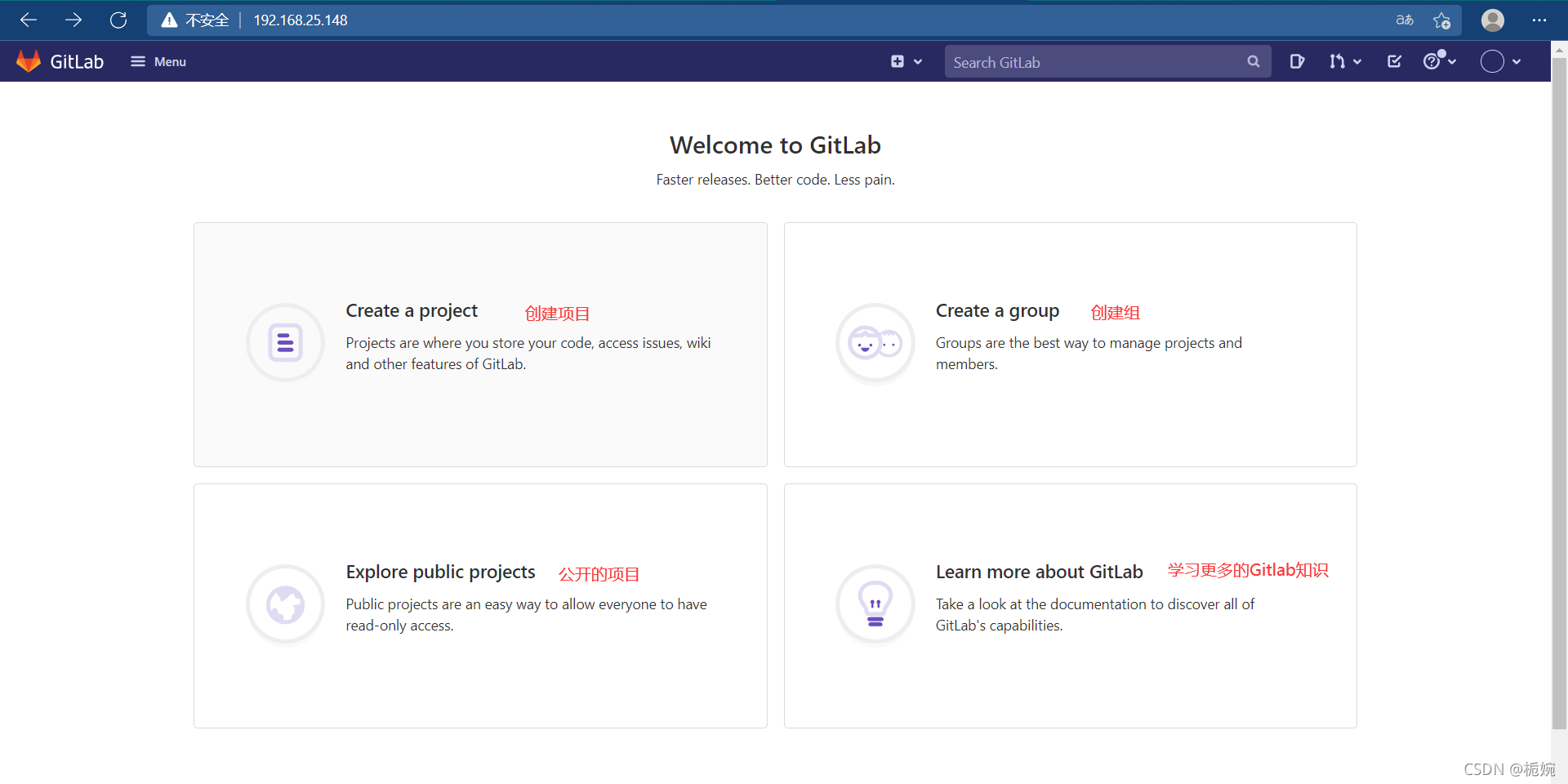Image resolution: width=1568 pixels, height=784 pixels.
Task: Click the 'Learn more about GitLab' heading
Action: coord(1040,572)
